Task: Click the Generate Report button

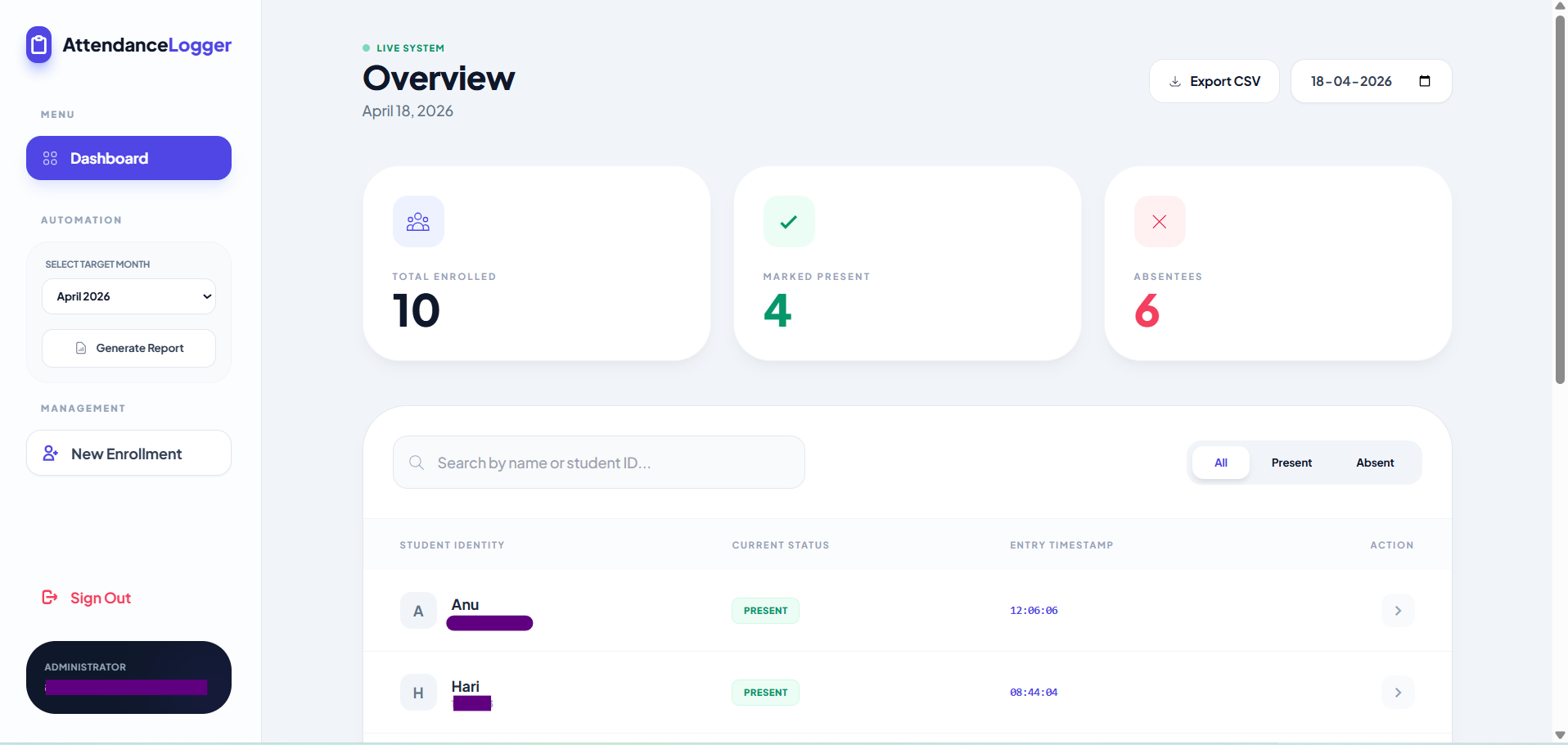Action: pos(128,347)
